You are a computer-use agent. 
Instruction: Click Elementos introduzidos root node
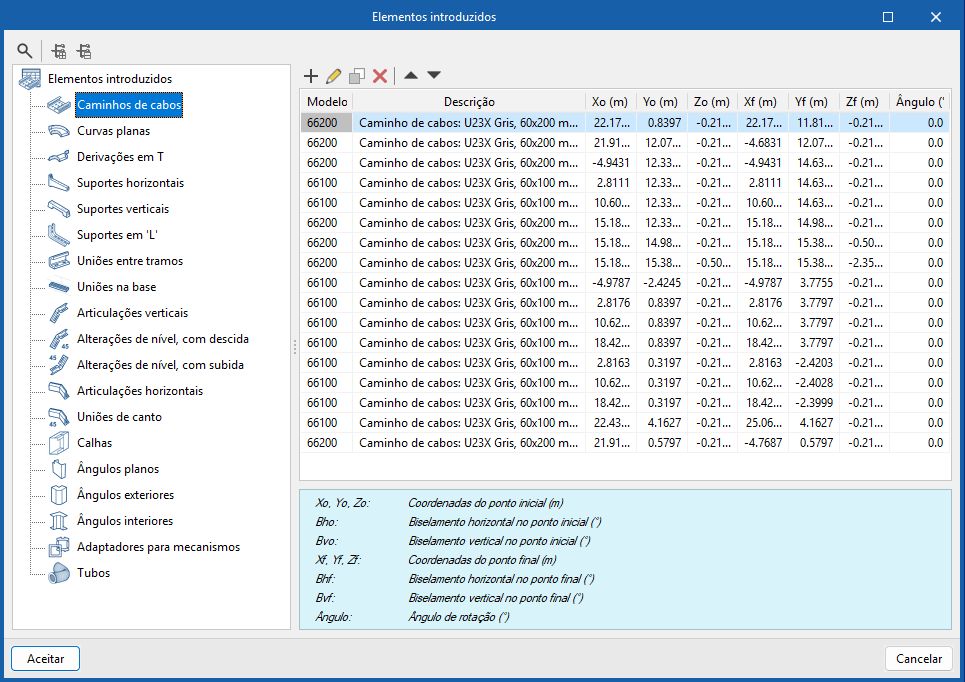coord(109,79)
